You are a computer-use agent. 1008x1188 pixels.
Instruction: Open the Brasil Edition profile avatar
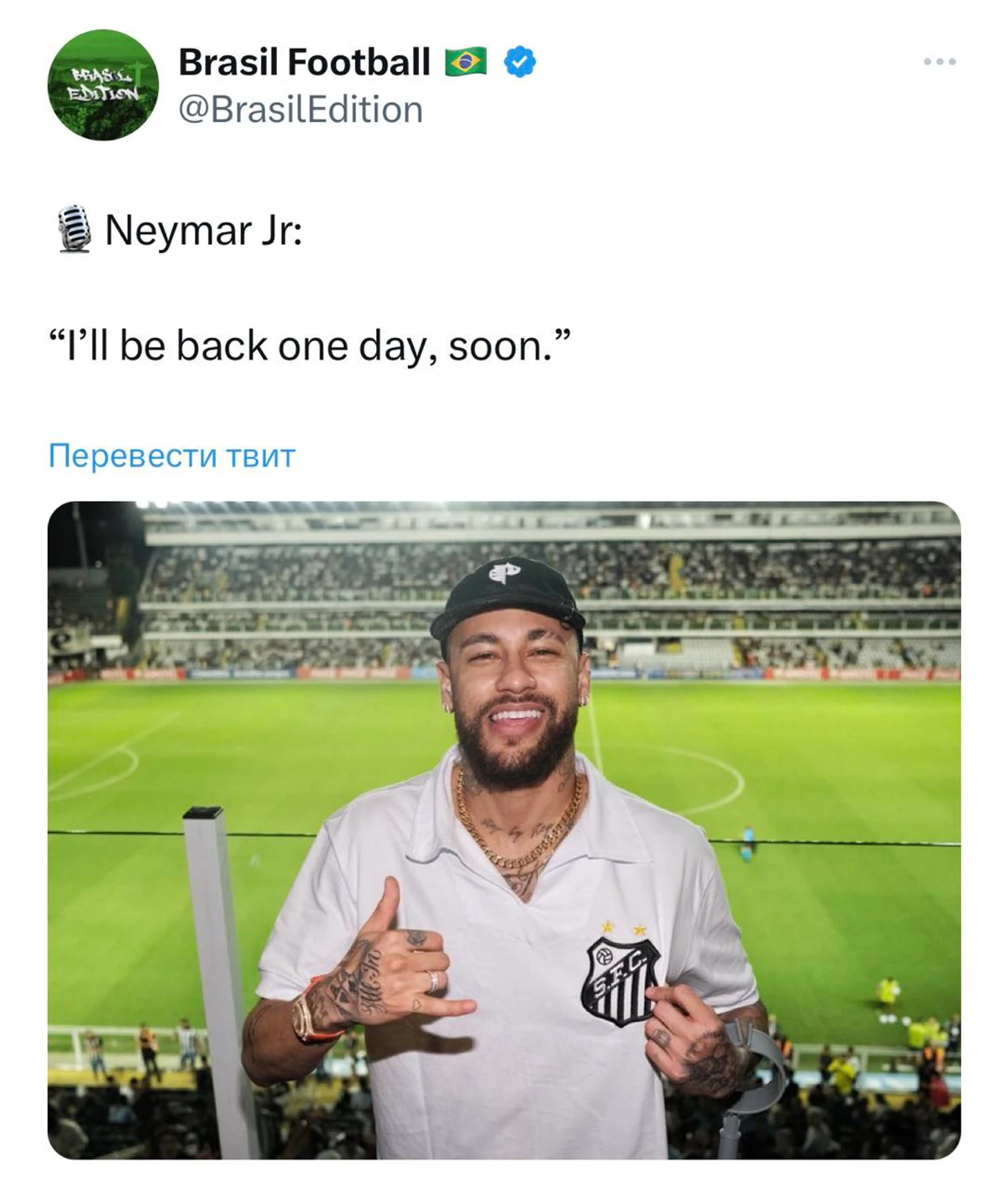click(103, 85)
